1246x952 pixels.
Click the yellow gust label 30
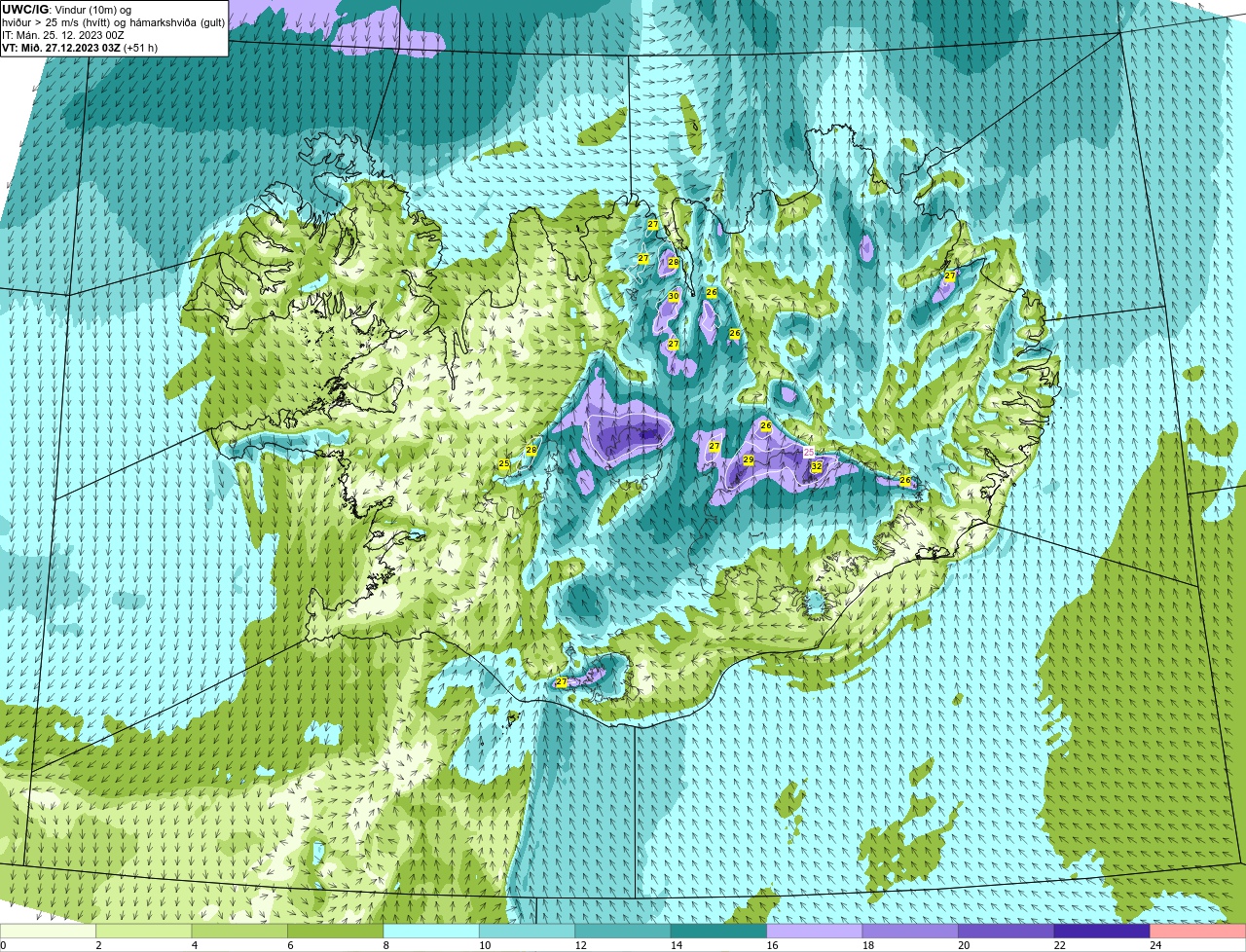coord(674,296)
